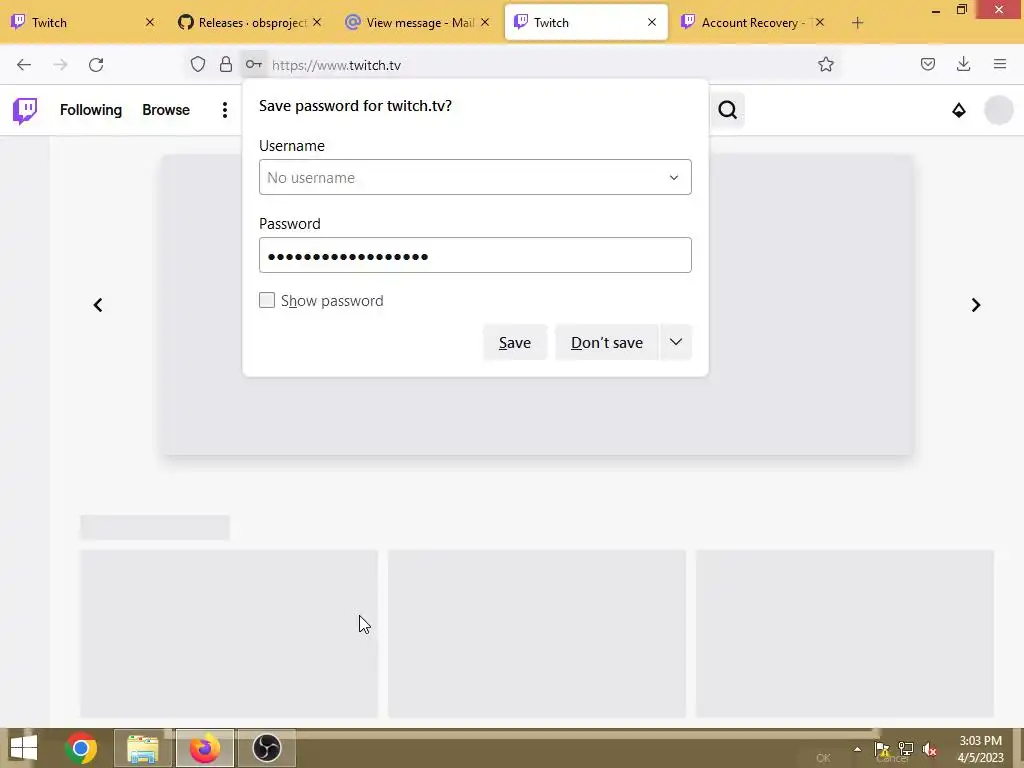Open the Don't save options arrow
This screenshot has width=1024, height=768.
(x=676, y=342)
